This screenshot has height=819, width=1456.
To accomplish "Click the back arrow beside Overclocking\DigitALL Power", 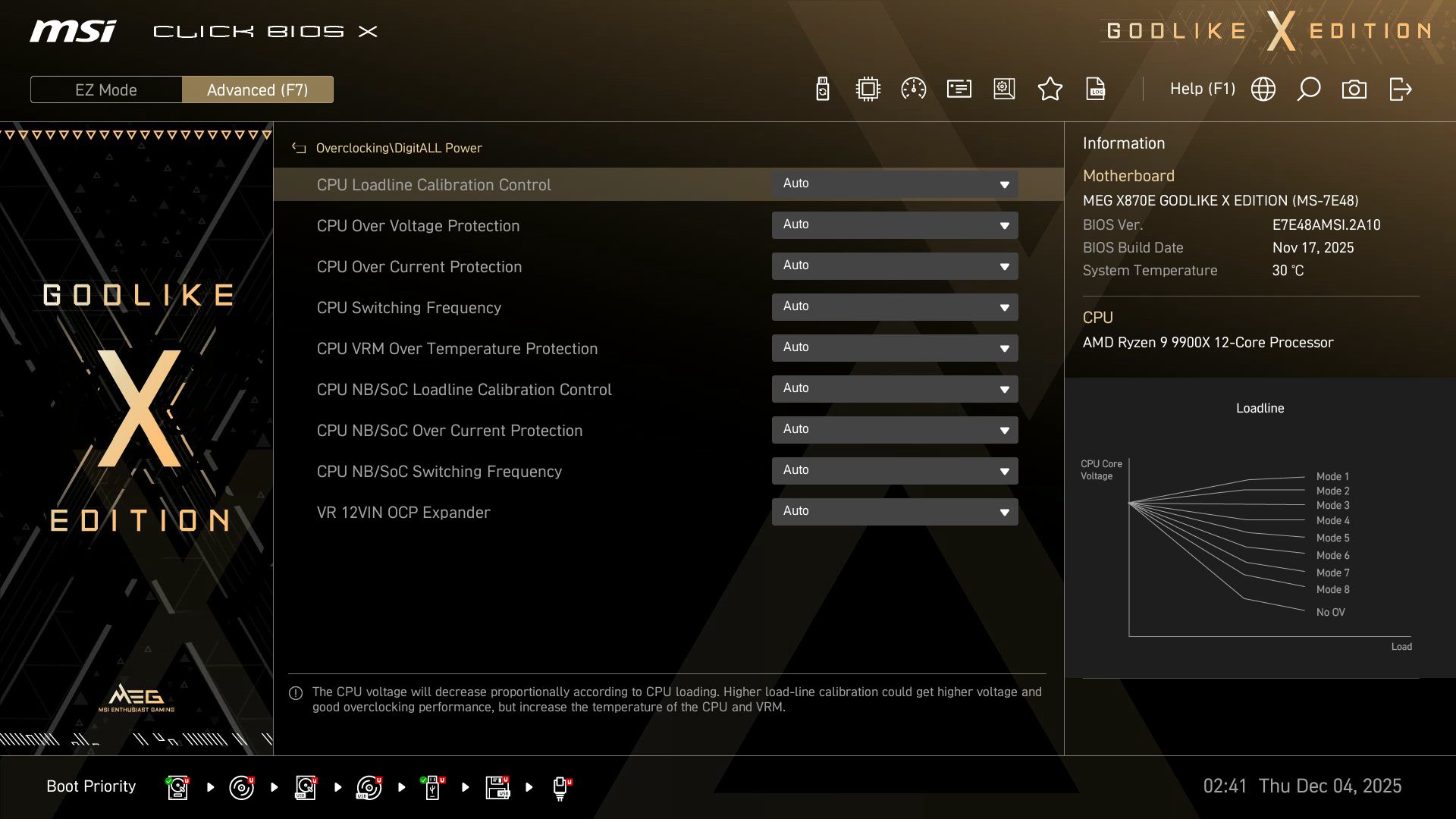I will click(x=299, y=148).
